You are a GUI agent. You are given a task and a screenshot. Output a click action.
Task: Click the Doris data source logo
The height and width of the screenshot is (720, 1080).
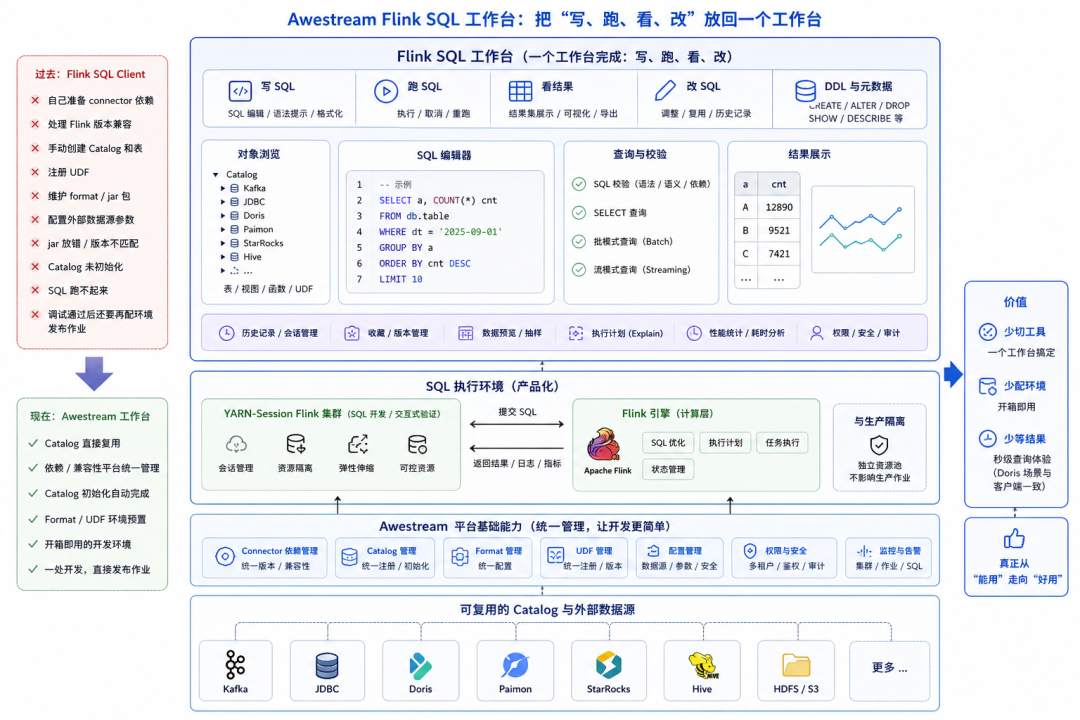419,666
